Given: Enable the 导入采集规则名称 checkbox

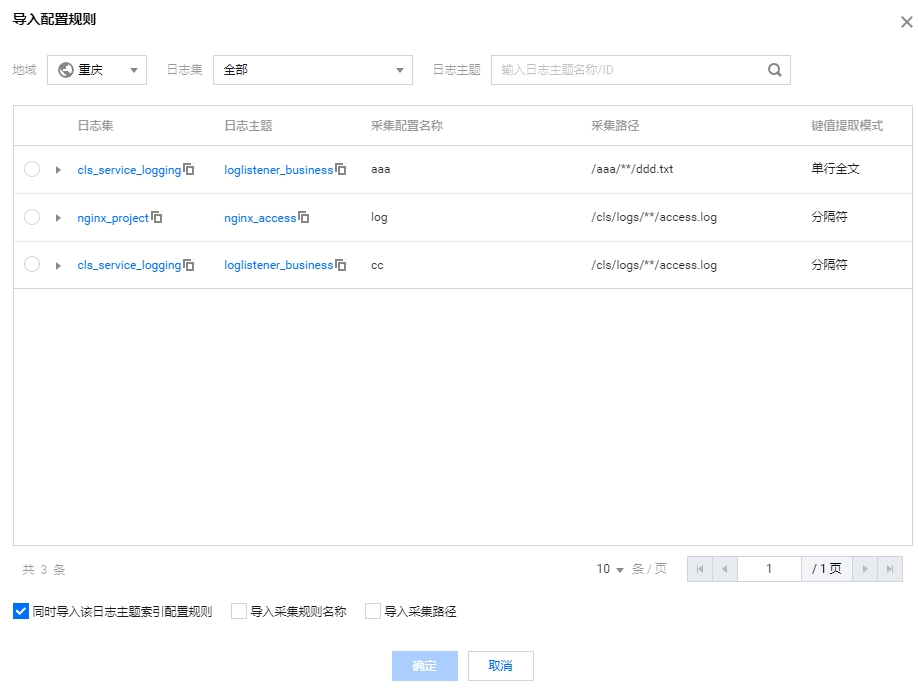Looking at the screenshot, I should [x=239, y=611].
